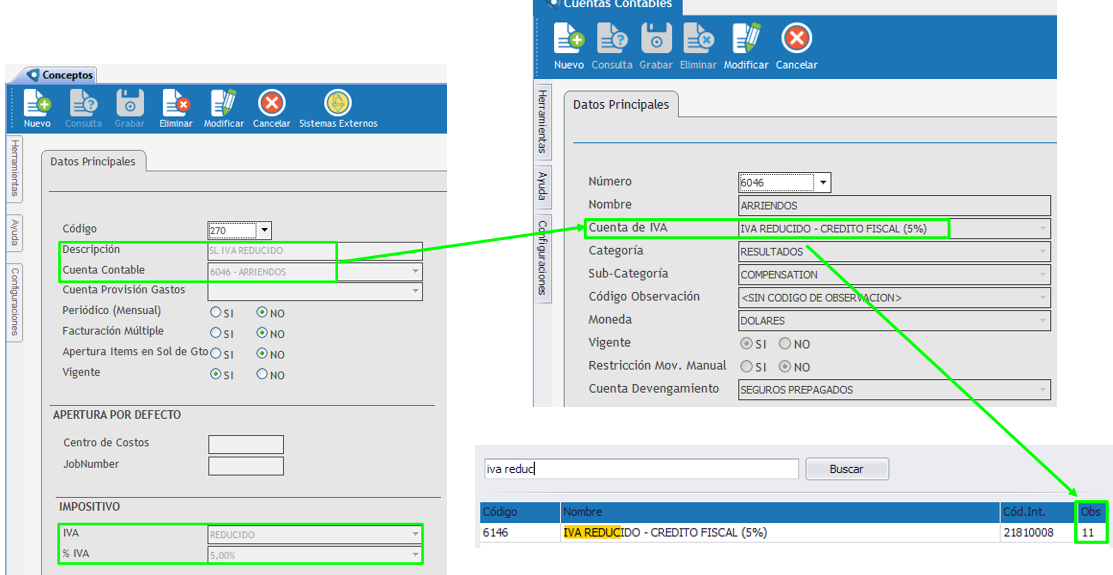Open Categoría dropdown showing RESULTADOS
Image resolution: width=1113 pixels, height=575 pixels.
tap(1043, 251)
